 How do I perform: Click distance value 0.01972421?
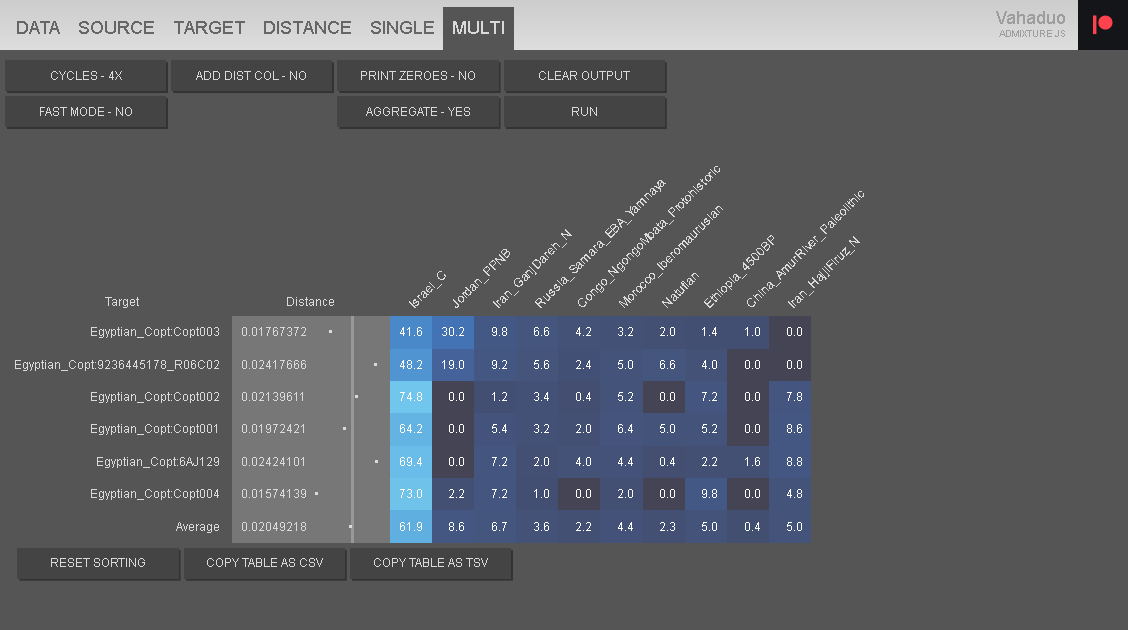(x=273, y=429)
